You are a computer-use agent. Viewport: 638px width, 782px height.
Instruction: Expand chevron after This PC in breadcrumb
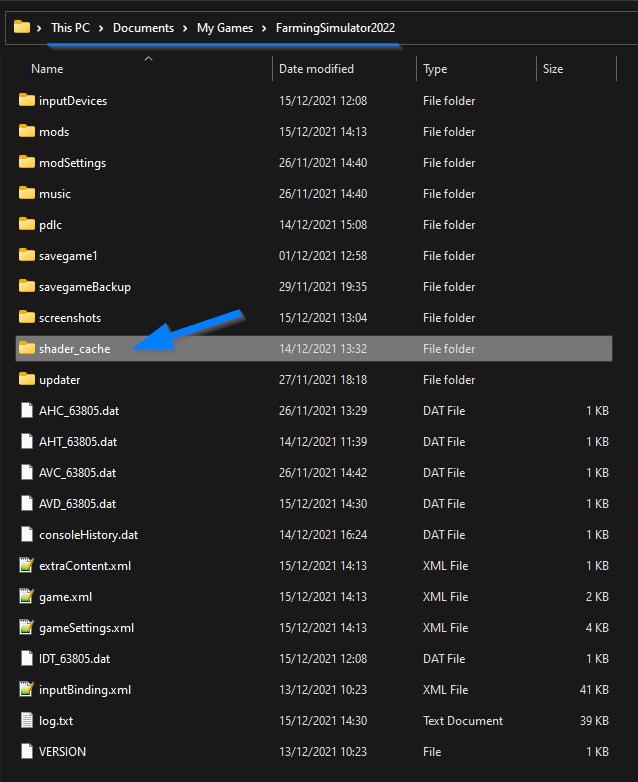coord(104,28)
